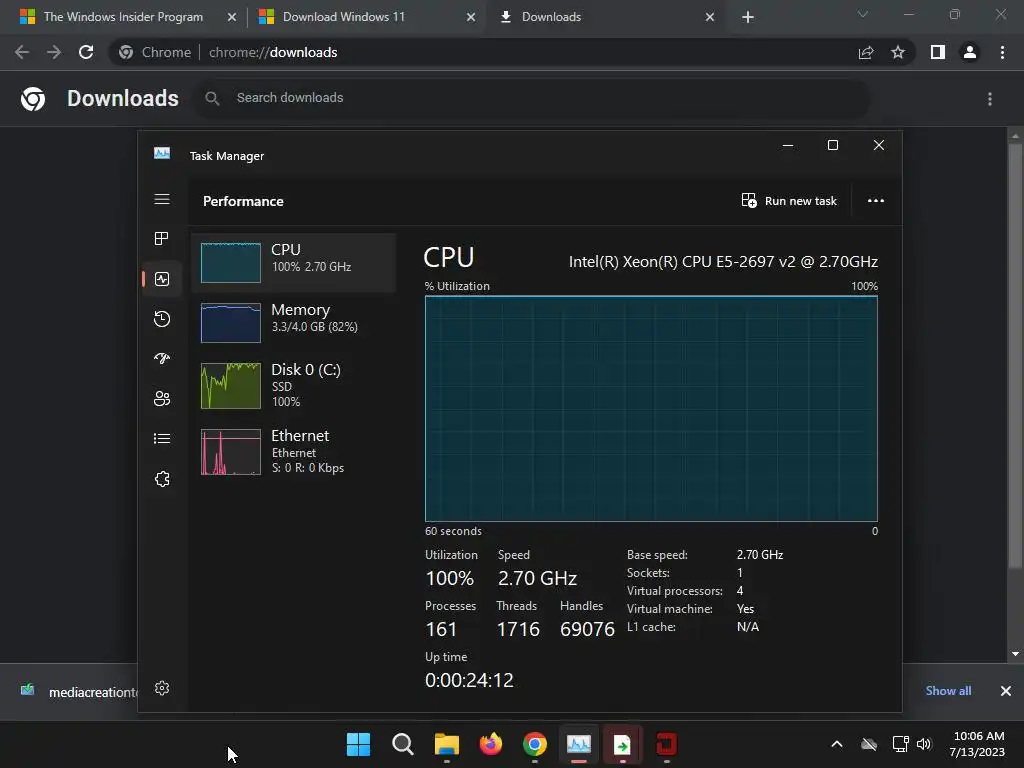The image size is (1024, 768).
Task: Select Performance page icon in sidebar
Action: (162, 279)
